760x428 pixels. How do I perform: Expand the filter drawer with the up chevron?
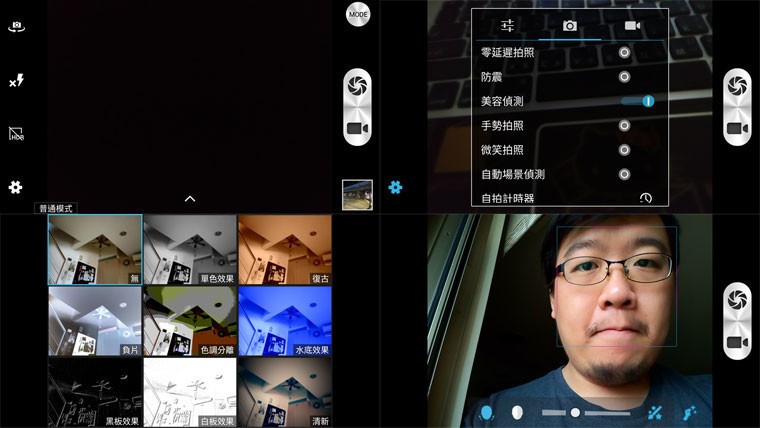point(190,199)
